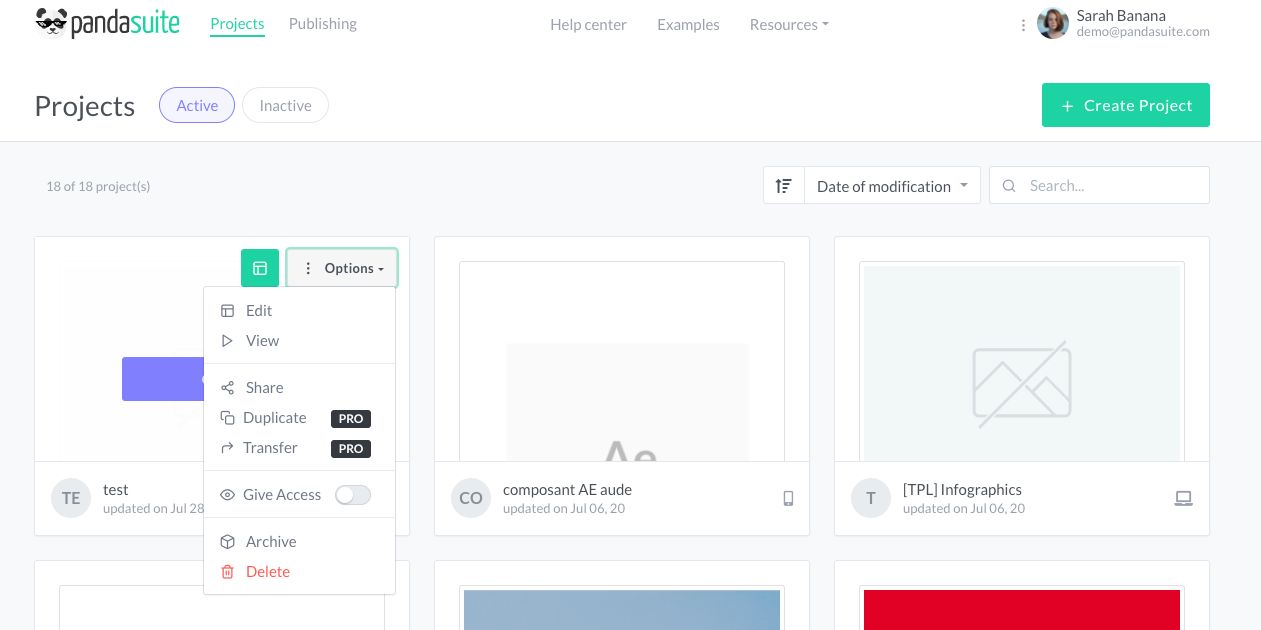Toggle the Give Access switch

tap(353, 495)
